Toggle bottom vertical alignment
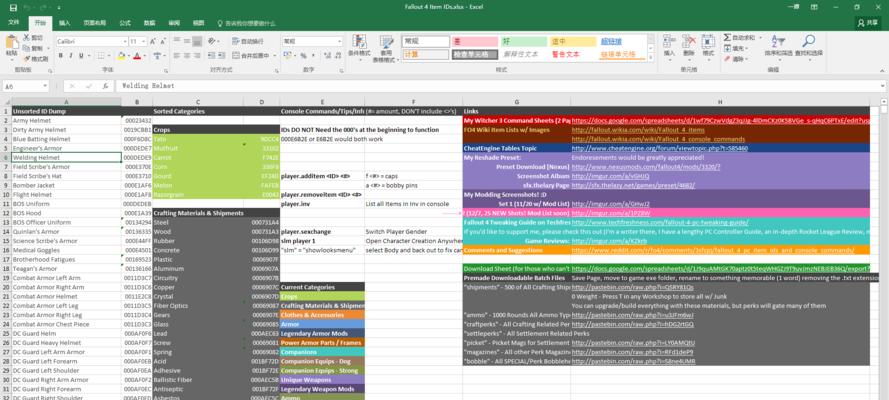 [x=197, y=41]
